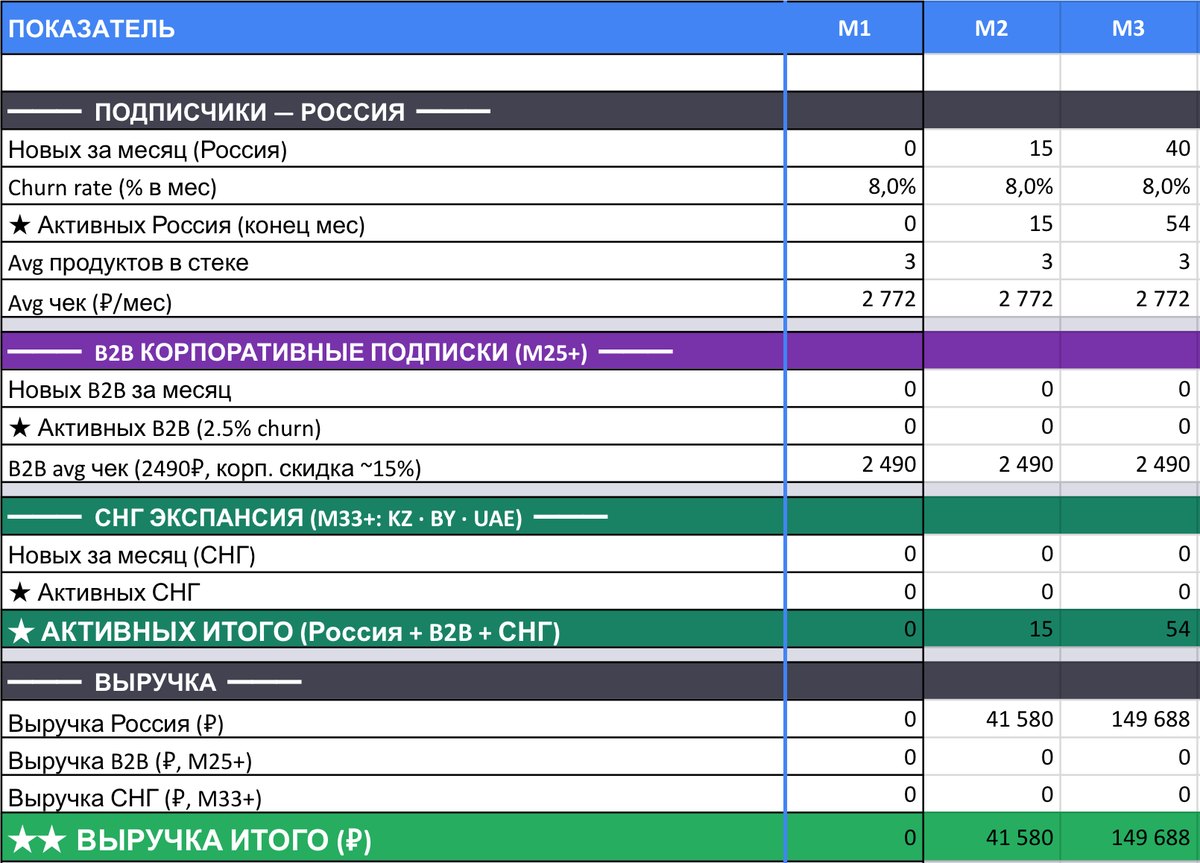The width and height of the screenshot is (1200, 863).
Task: Click the M1 Avg чек value 2 772
Action: 887,300
